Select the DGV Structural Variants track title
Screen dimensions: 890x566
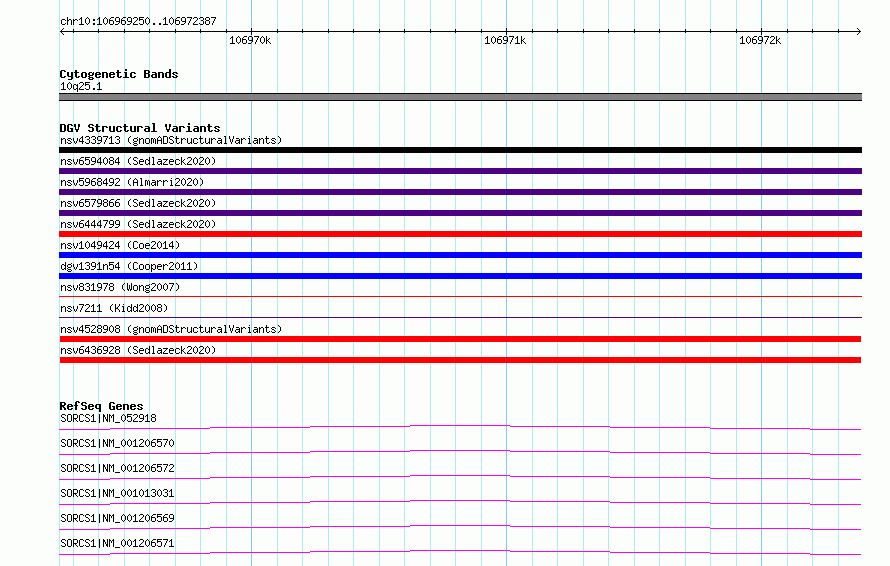[x=140, y=128]
